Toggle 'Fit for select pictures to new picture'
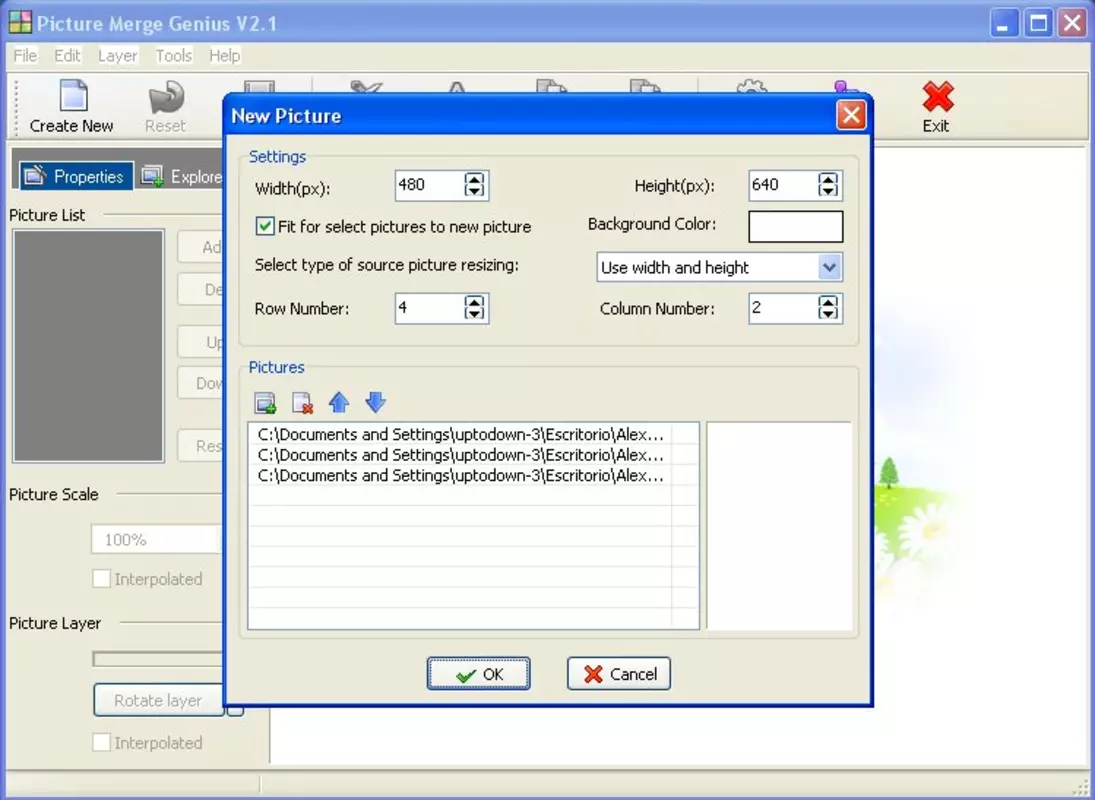This screenshot has width=1095, height=800. [x=265, y=226]
